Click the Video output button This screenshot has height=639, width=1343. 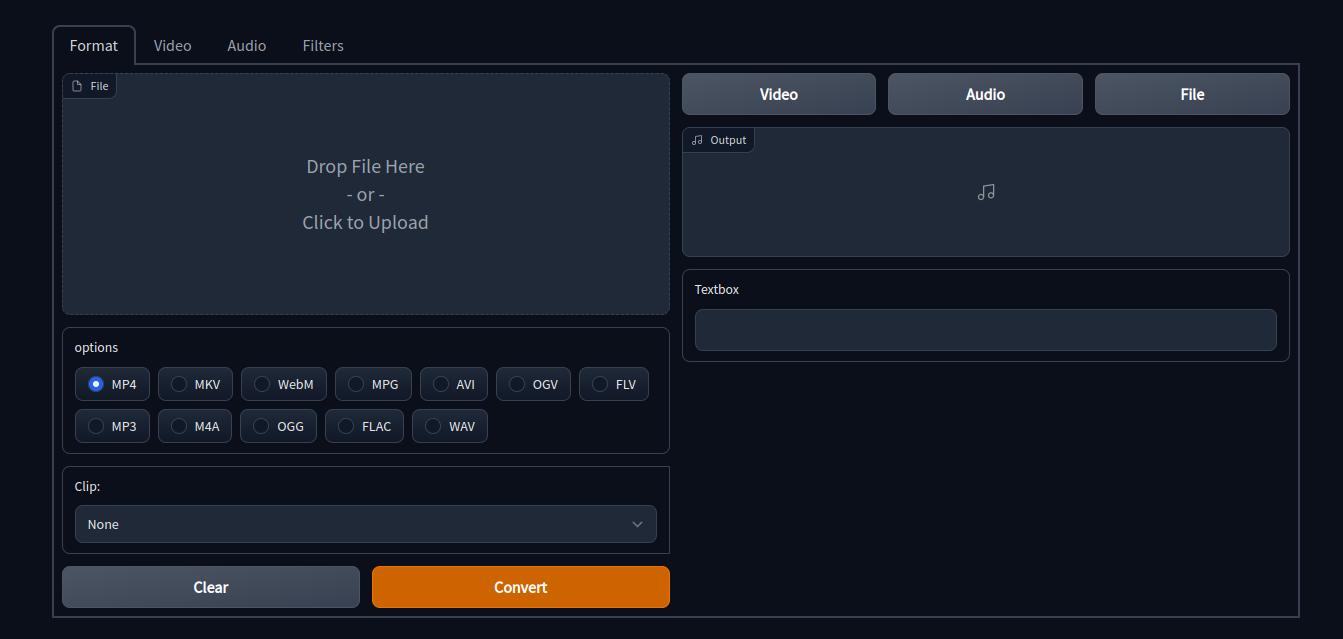778,94
